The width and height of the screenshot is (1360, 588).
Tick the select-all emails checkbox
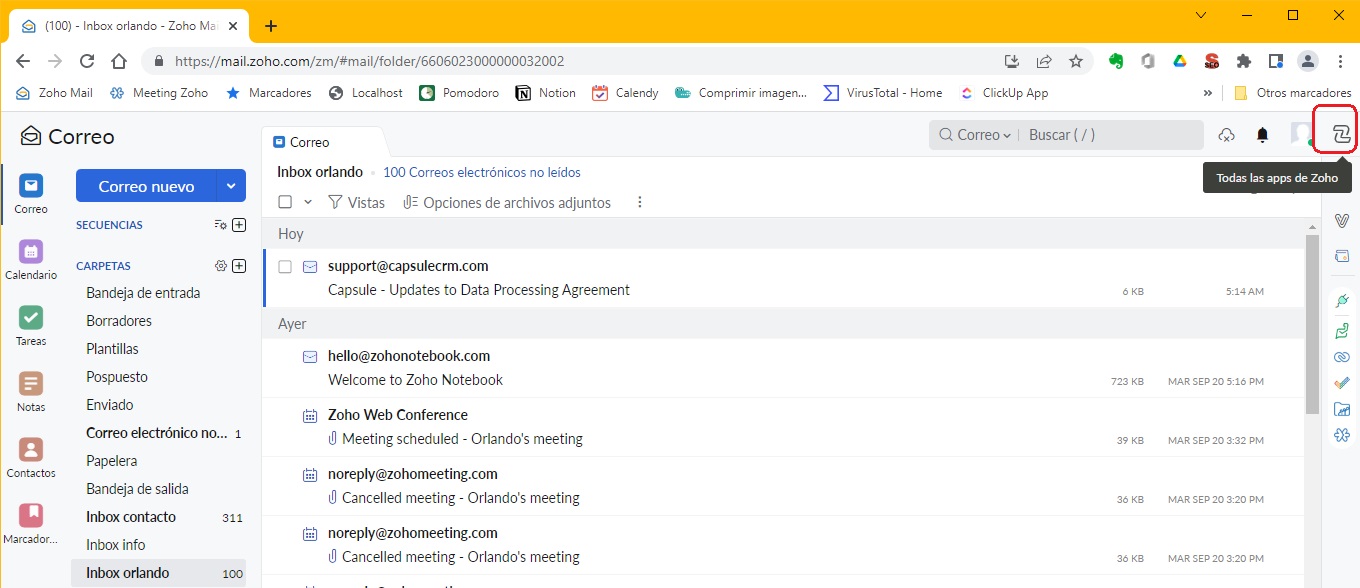pyautogui.click(x=285, y=202)
